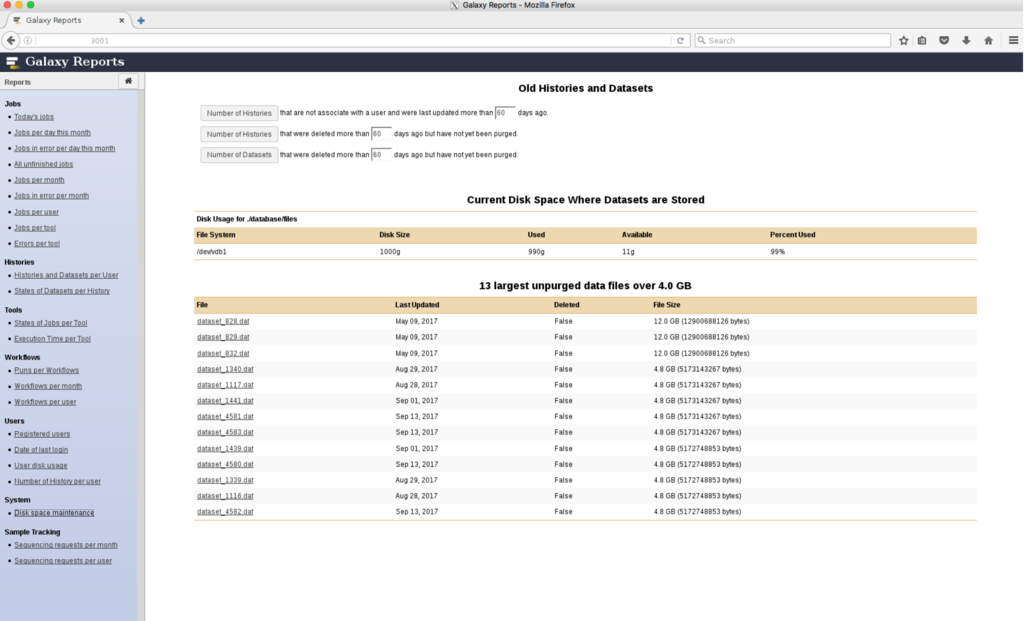The image size is (1024, 621).
Task: Open file dataset_4582.dat
Action: [225, 512]
